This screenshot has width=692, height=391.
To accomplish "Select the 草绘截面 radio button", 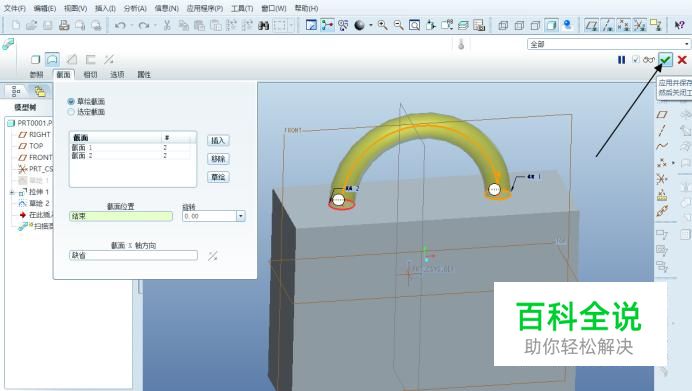I will [71, 102].
